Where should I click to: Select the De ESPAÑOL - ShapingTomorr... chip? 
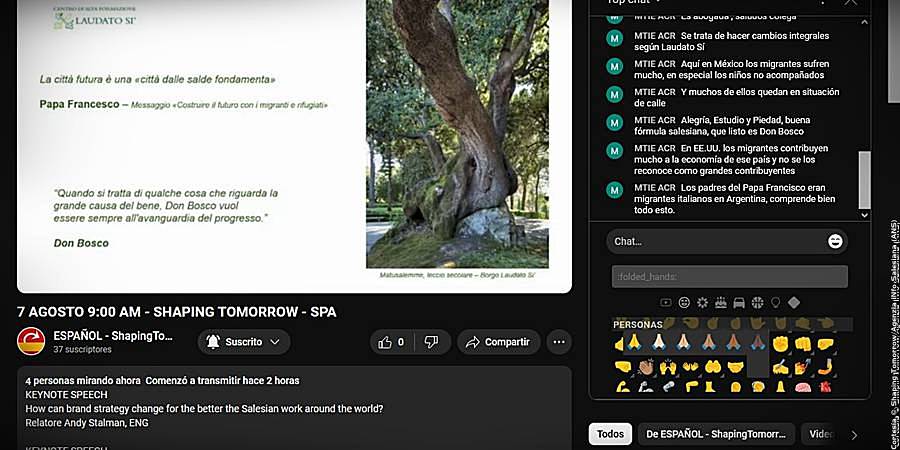[x=716, y=434]
